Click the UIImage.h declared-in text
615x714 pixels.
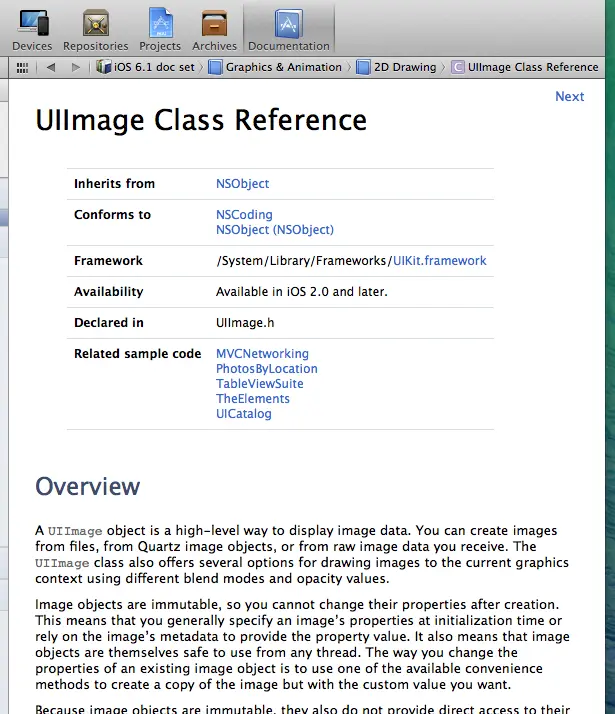tap(245, 322)
